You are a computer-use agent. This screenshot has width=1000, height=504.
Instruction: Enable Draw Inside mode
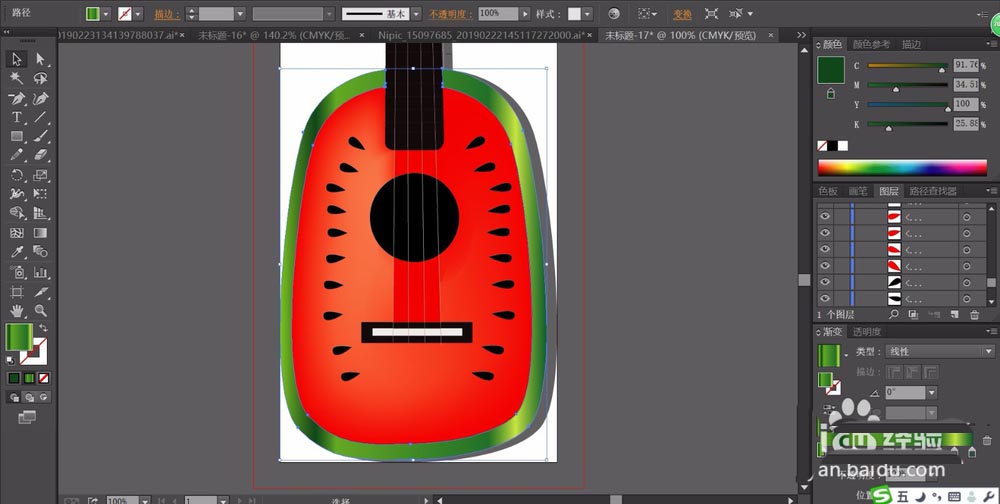click(x=43, y=397)
